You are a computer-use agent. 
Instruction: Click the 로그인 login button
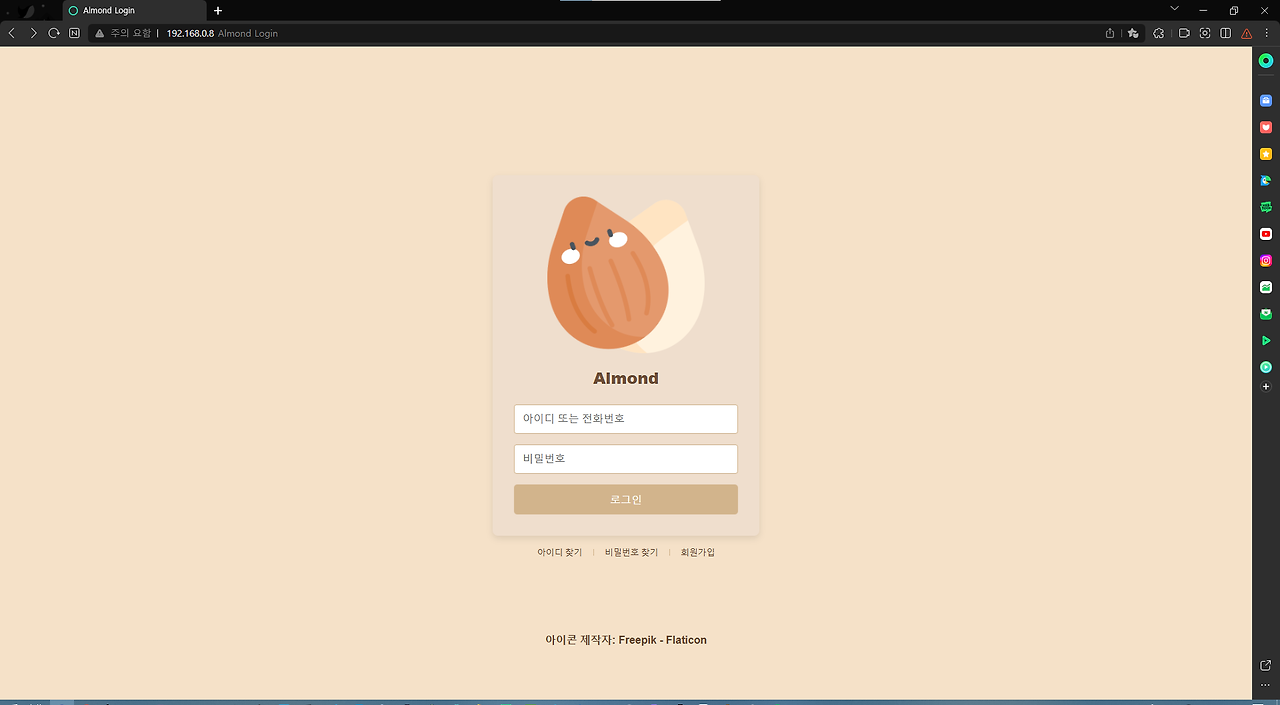pos(626,499)
